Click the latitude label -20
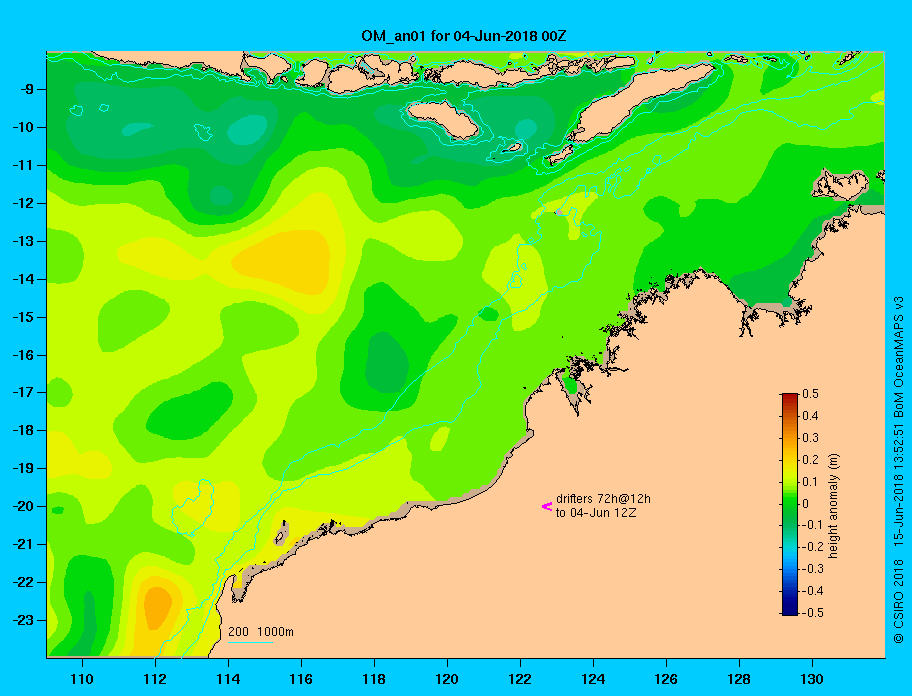 coord(23,506)
